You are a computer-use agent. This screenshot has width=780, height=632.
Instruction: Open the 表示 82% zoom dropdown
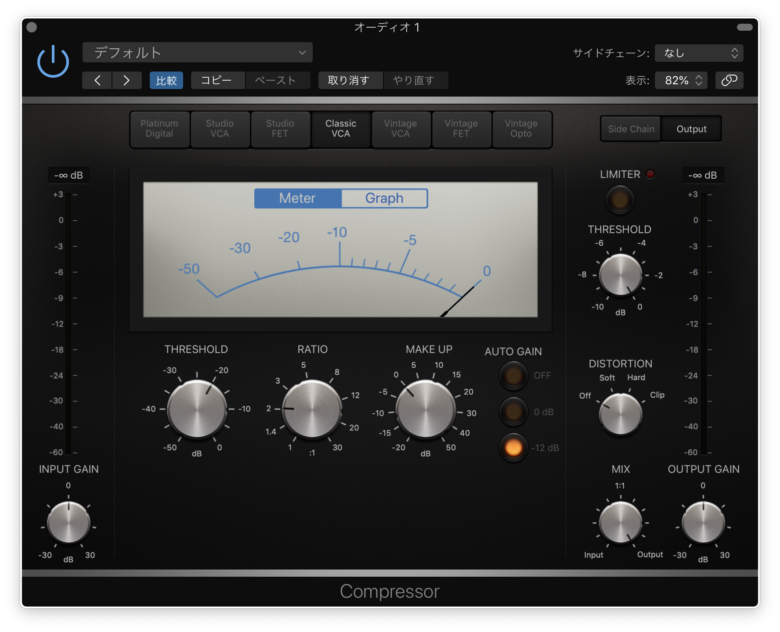click(x=681, y=80)
